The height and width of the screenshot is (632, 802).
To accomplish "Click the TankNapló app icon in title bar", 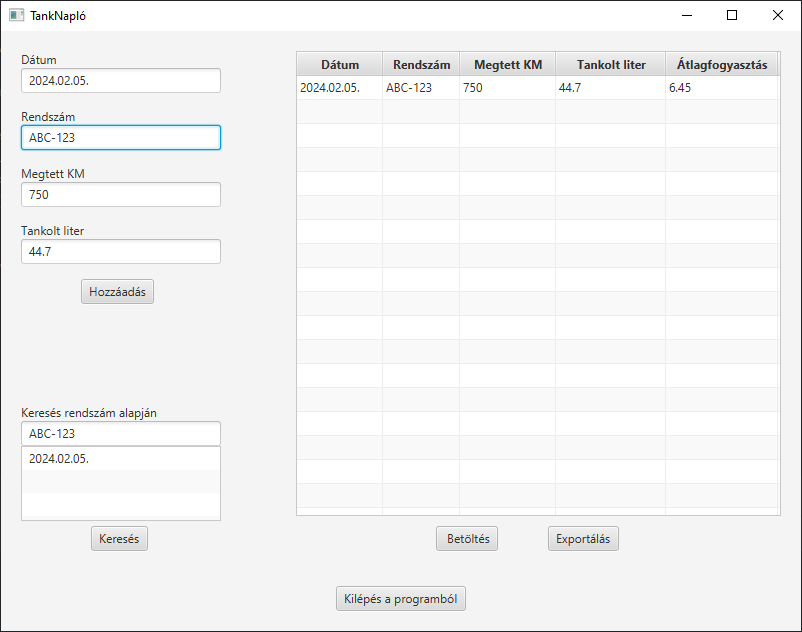I will [16, 15].
